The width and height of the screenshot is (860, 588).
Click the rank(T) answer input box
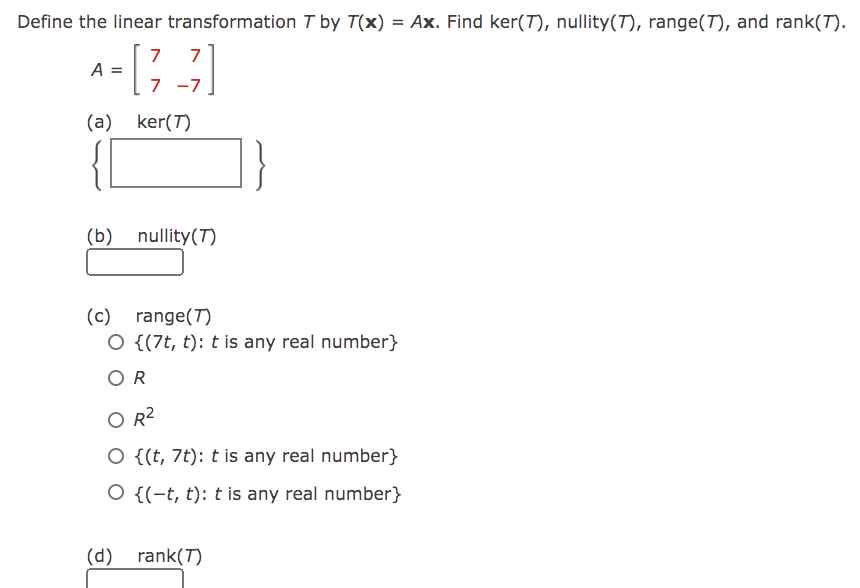(x=135, y=580)
